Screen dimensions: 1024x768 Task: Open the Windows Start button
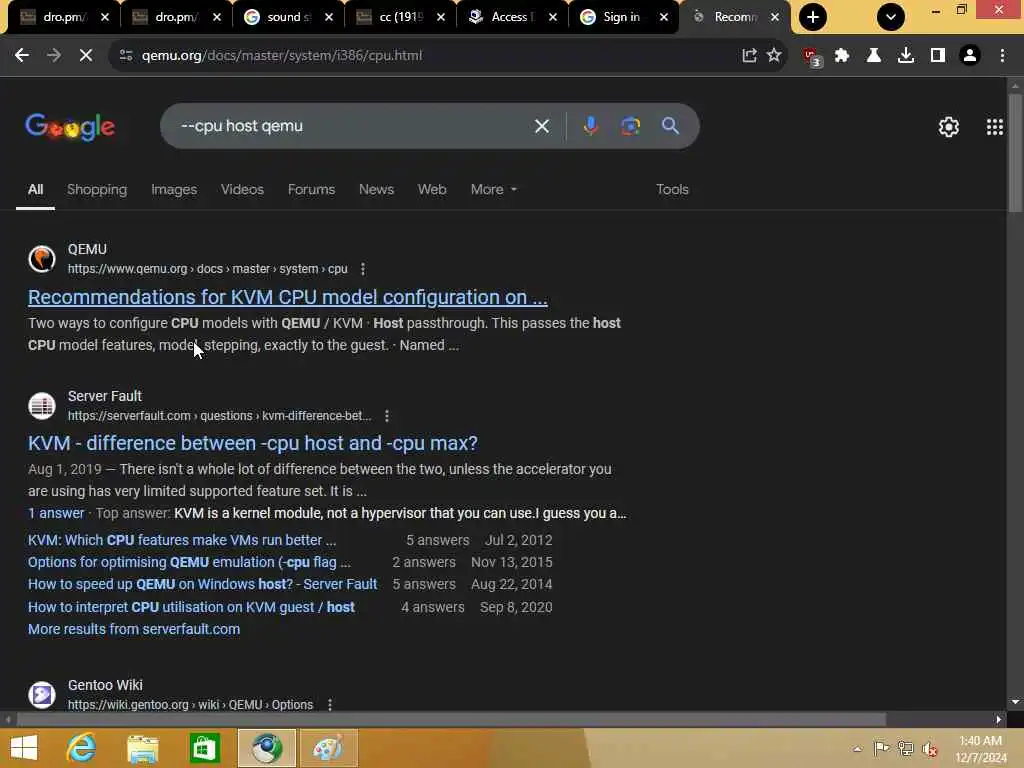pos(24,748)
